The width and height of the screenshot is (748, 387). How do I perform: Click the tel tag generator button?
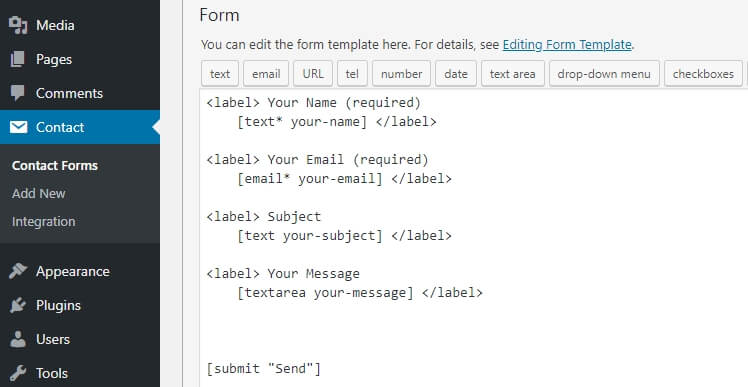point(352,74)
